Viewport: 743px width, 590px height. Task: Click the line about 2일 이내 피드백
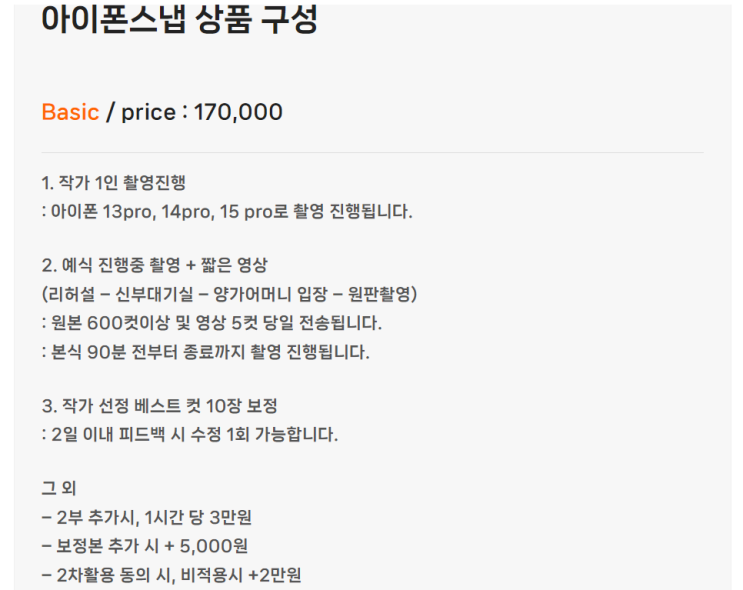(x=189, y=435)
